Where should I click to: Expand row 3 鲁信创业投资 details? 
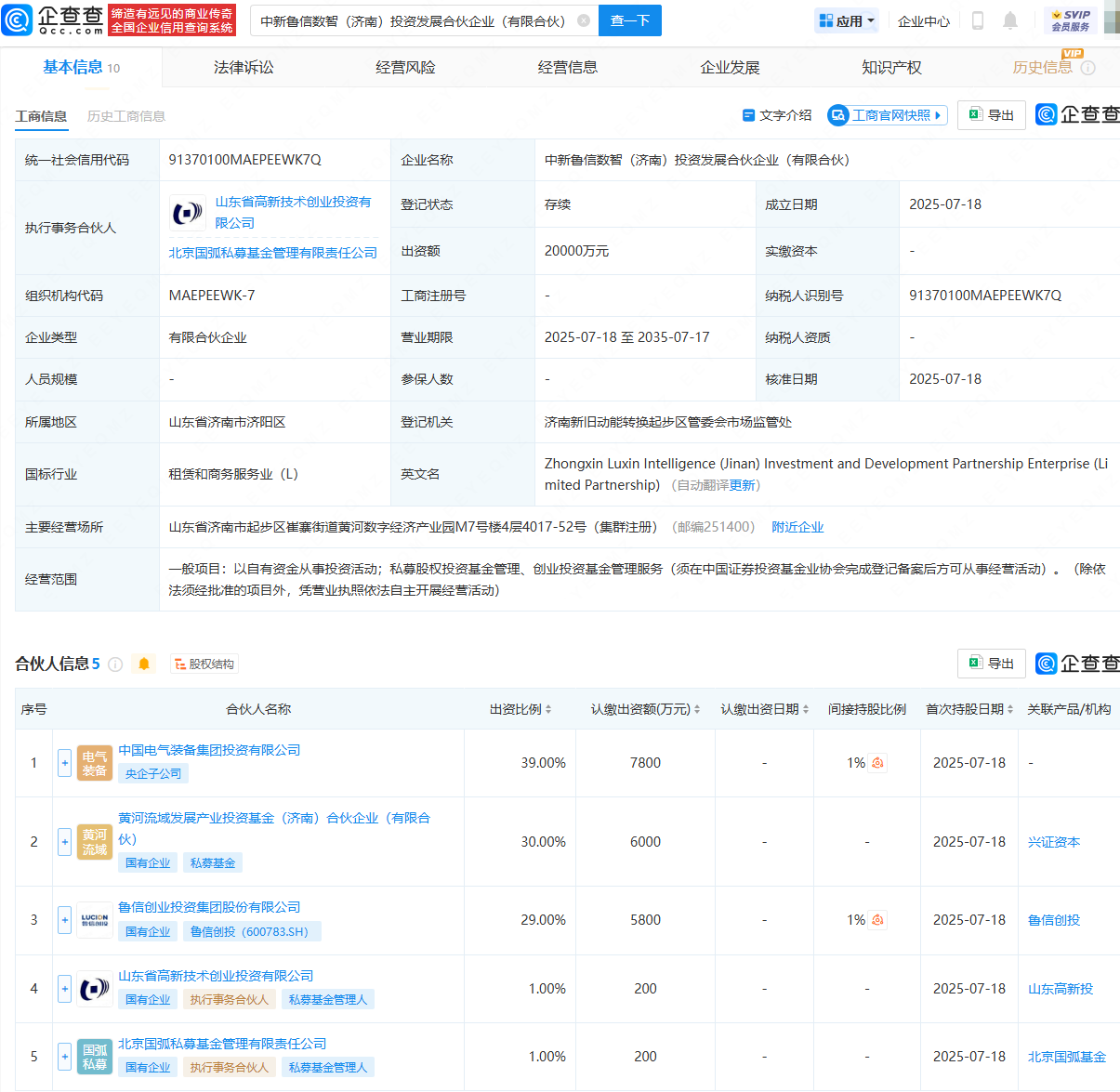tap(64, 920)
